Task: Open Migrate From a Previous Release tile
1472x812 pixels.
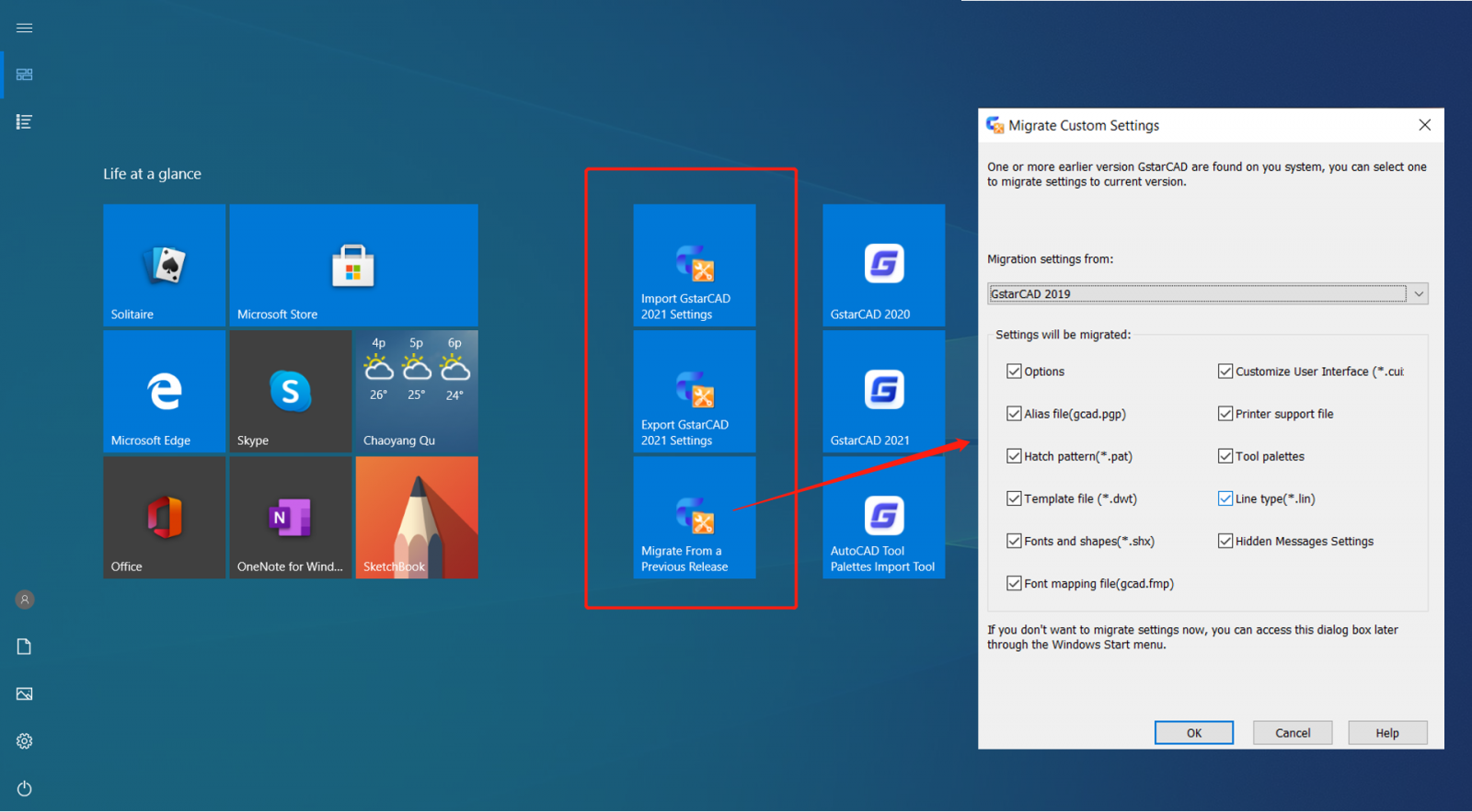Action: click(695, 517)
